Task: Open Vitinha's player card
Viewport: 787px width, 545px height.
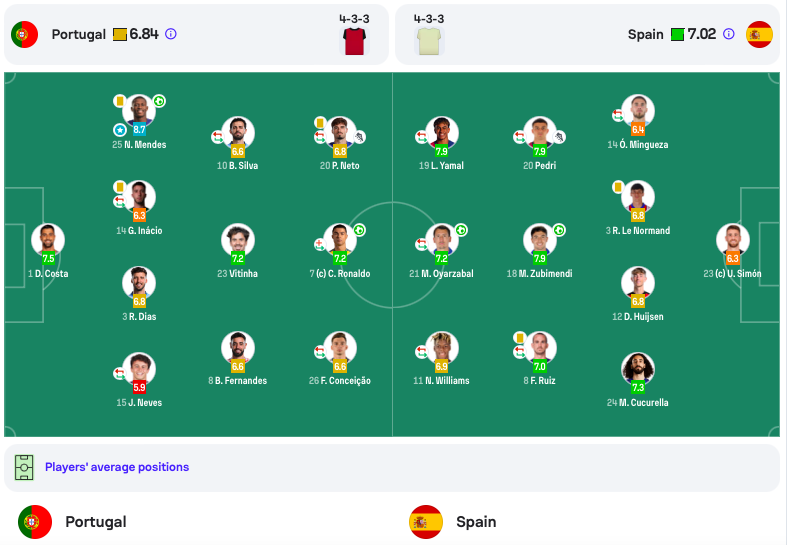Action: (x=238, y=239)
